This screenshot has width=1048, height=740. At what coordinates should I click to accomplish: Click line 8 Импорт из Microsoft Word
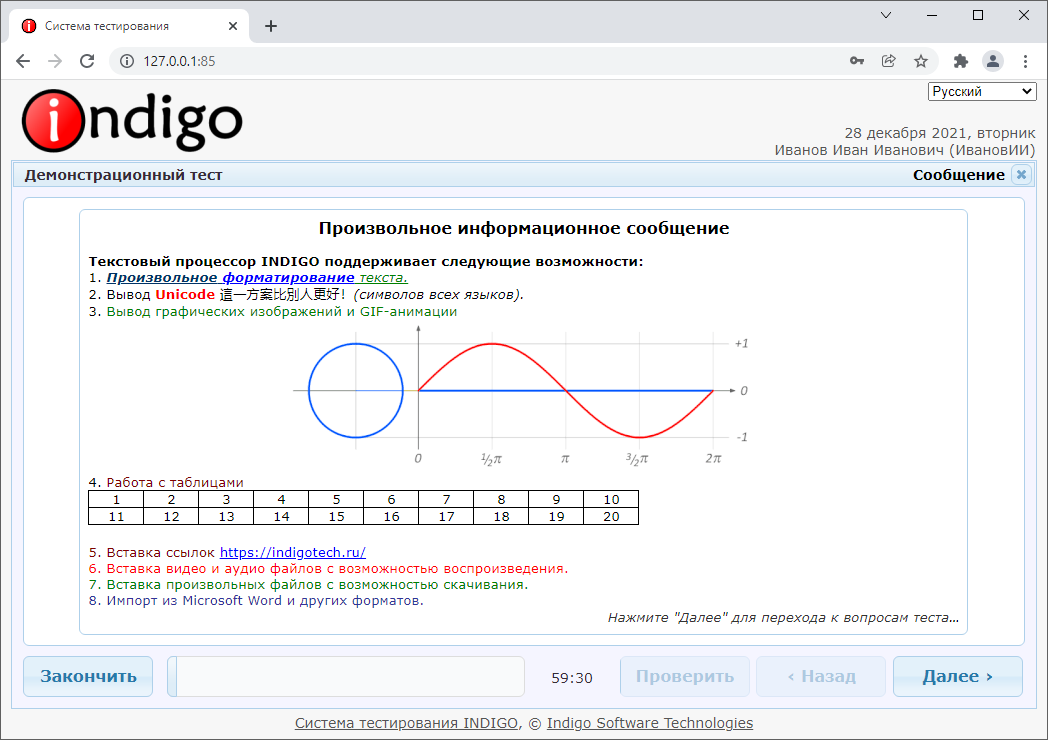[256, 601]
